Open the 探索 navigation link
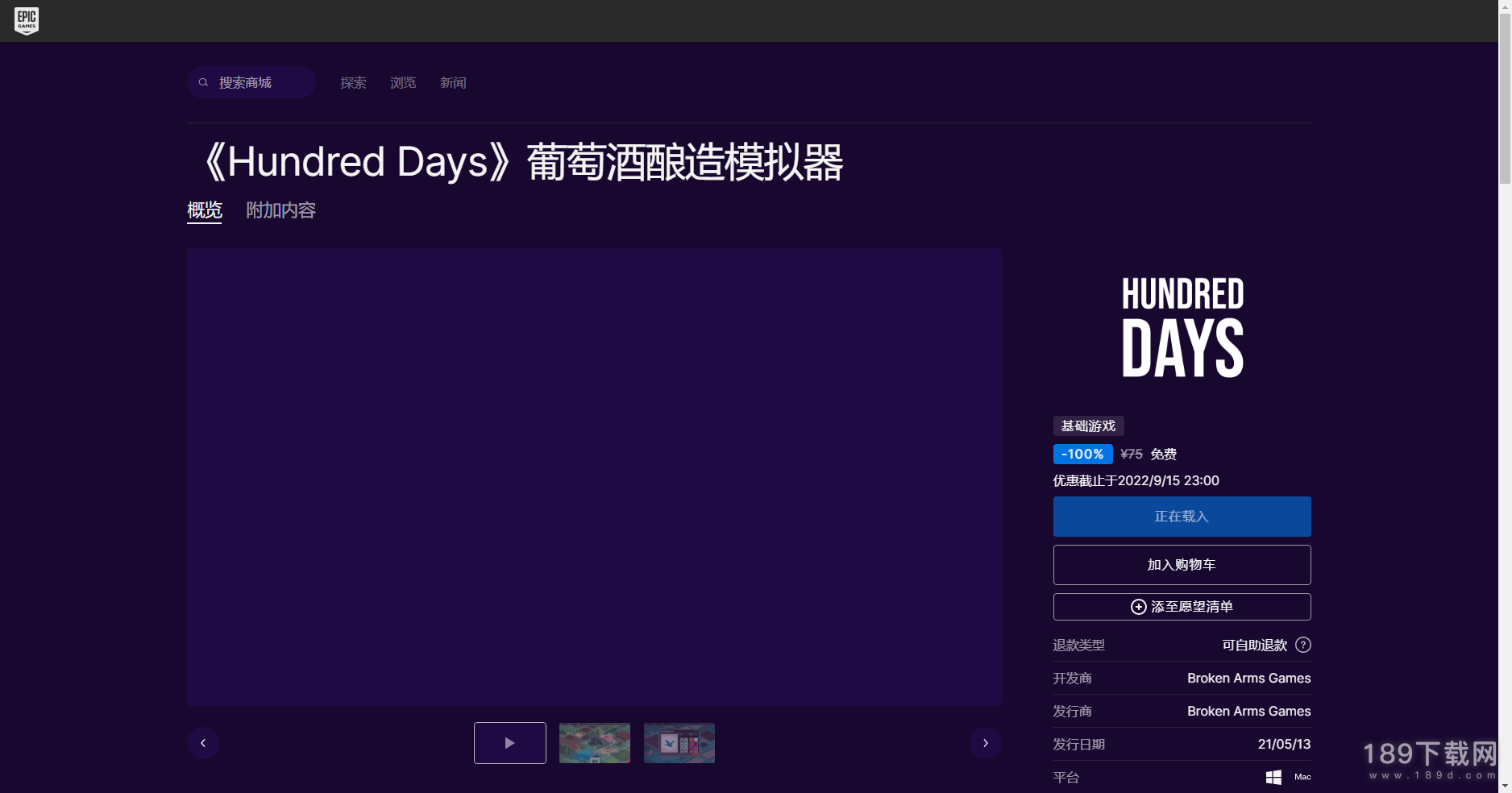This screenshot has height=793, width=1512. tap(353, 82)
